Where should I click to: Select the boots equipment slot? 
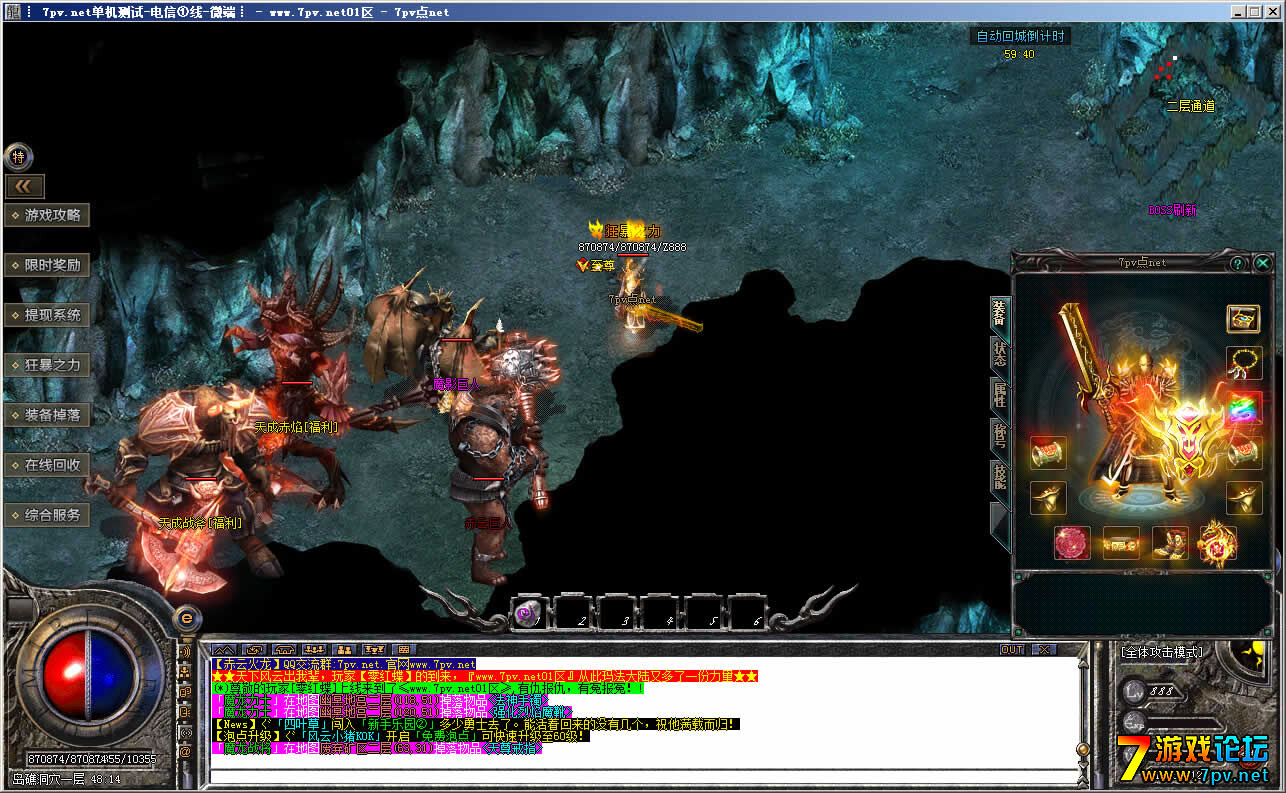[1170, 542]
